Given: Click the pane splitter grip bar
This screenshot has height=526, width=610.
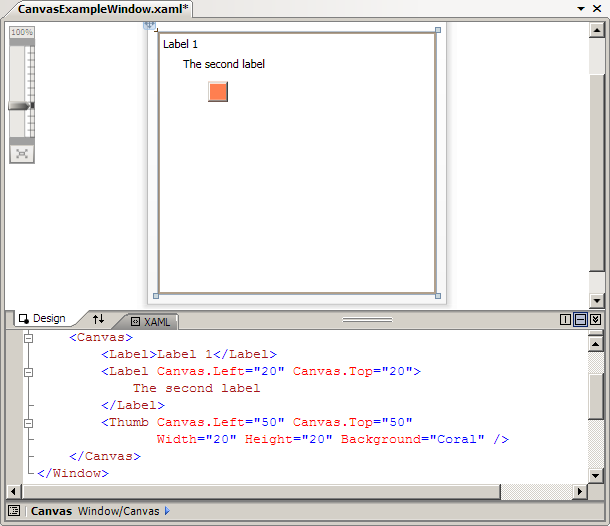Looking at the screenshot, I should click(367, 320).
